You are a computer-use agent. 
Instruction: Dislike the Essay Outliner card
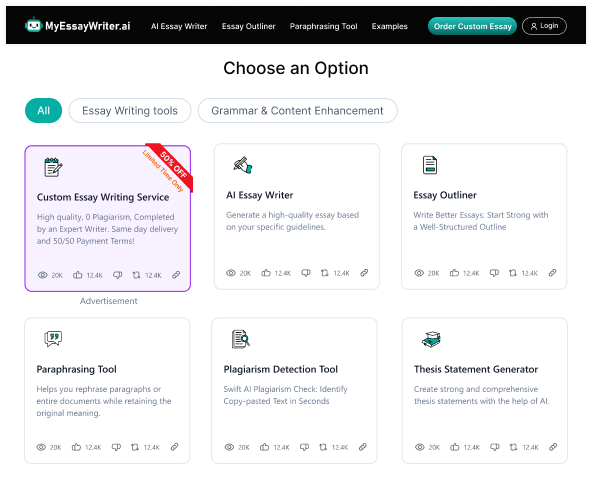tap(494, 273)
